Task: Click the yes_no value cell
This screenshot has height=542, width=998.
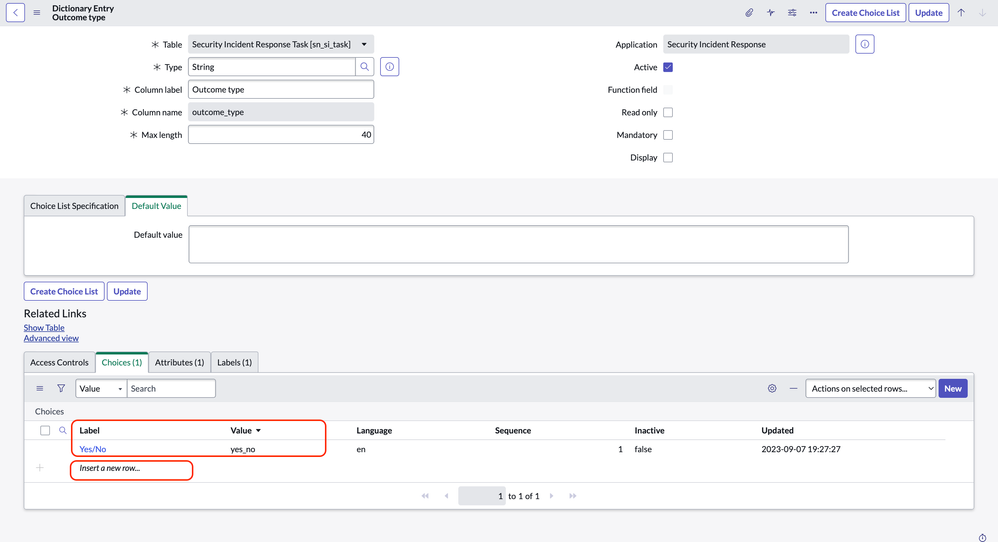Action: (242, 449)
